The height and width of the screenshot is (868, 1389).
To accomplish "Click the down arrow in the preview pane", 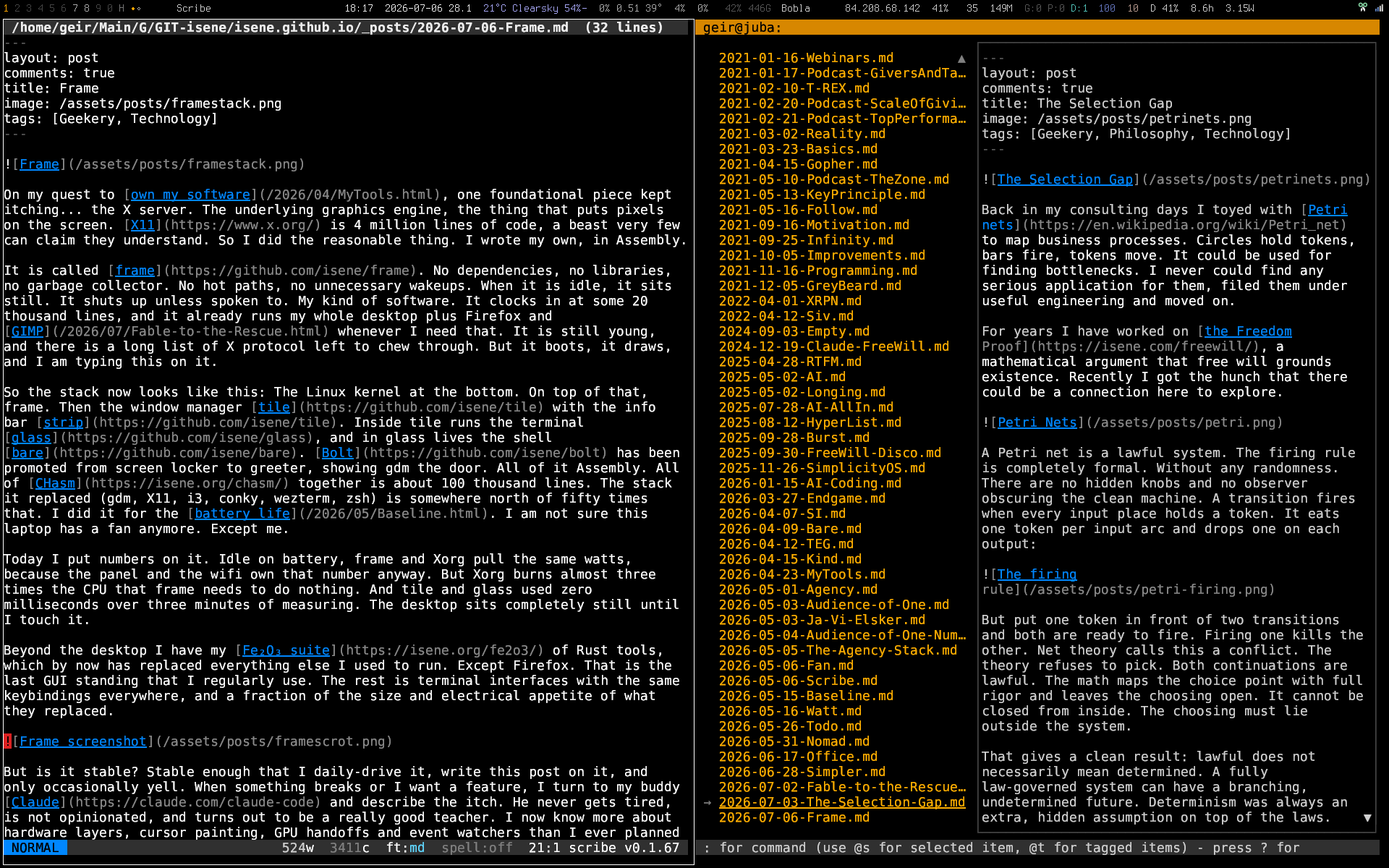I will click(x=1367, y=818).
